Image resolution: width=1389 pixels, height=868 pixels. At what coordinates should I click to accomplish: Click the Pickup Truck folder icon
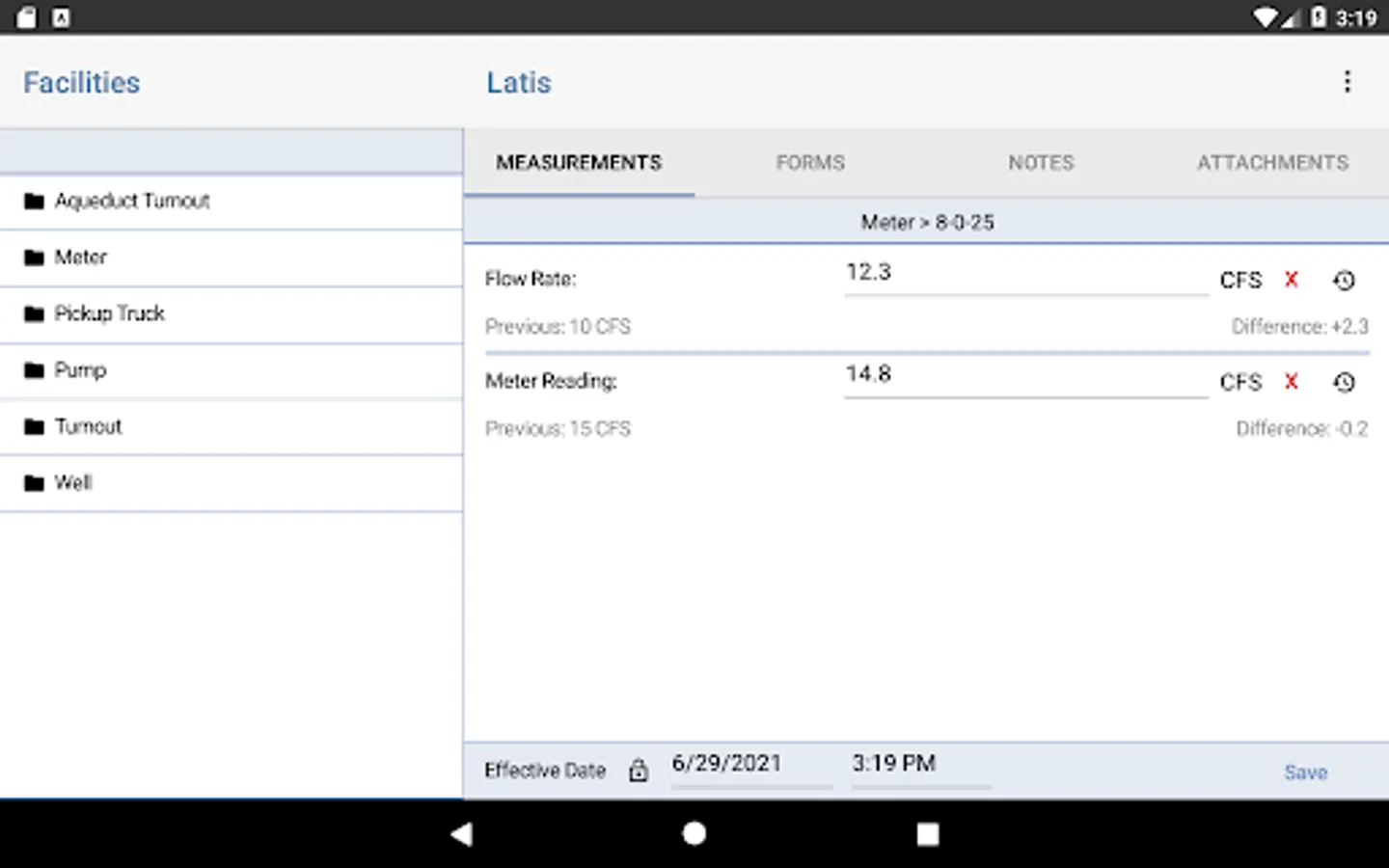[35, 314]
